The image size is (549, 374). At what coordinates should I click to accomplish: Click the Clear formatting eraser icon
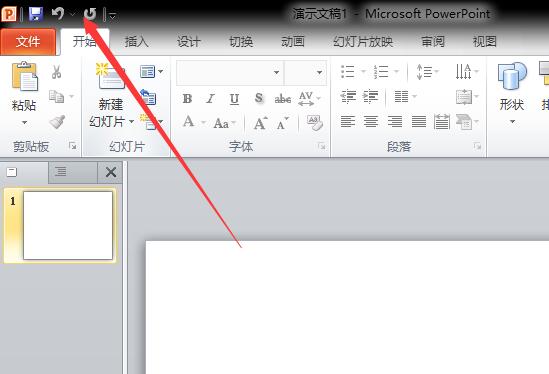click(x=314, y=123)
